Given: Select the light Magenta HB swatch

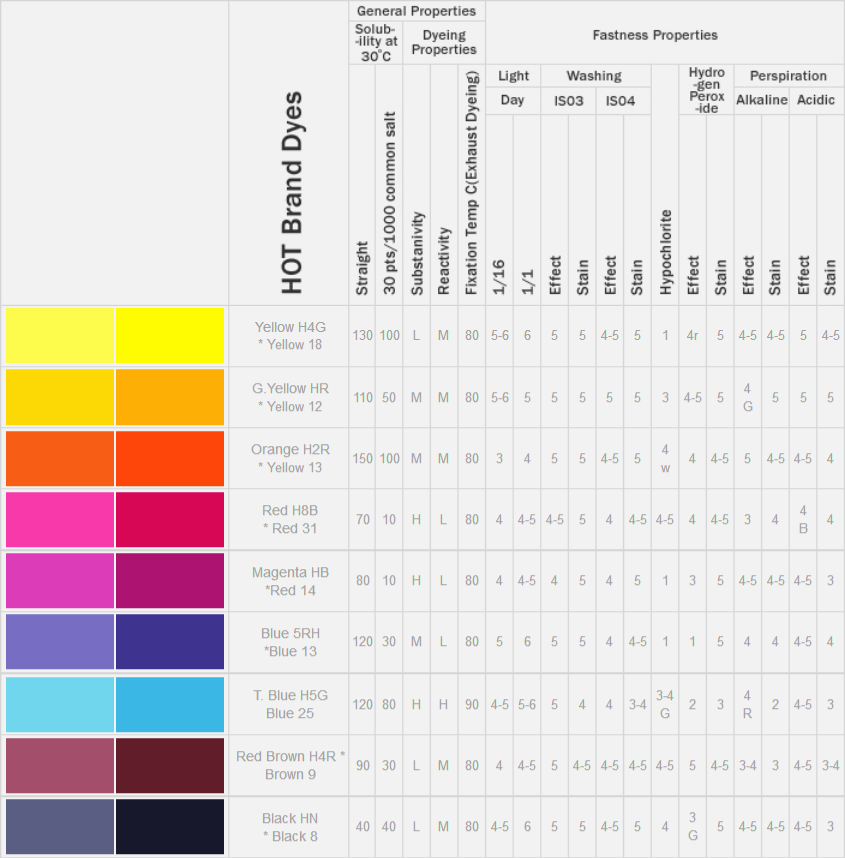Looking at the screenshot, I should click(60, 581).
